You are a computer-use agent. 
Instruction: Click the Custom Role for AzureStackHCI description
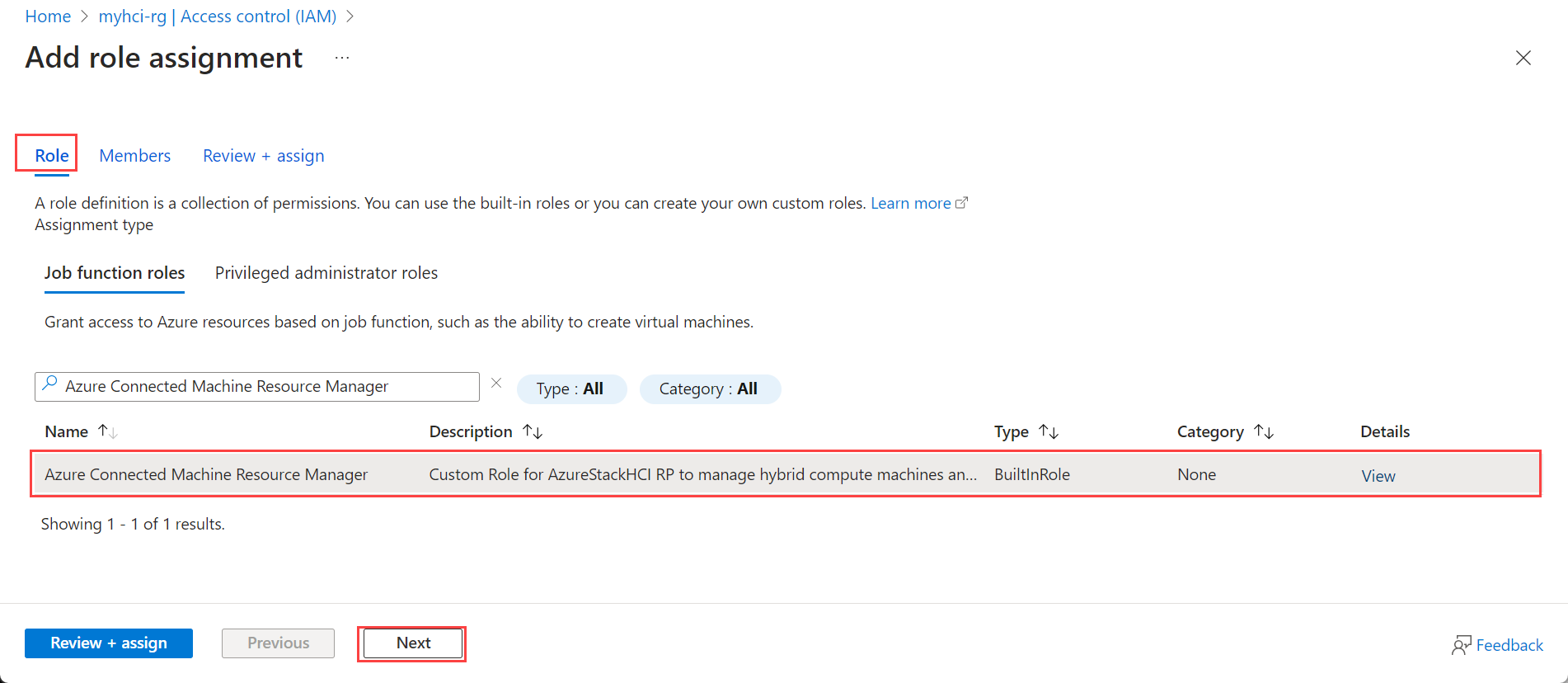coord(703,474)
